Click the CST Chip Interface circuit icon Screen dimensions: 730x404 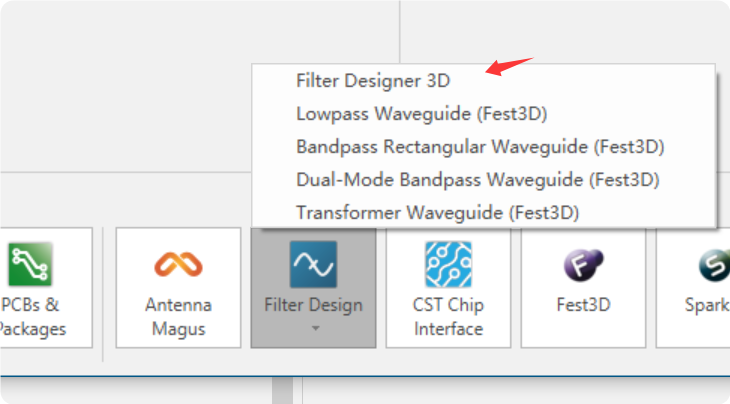tap(448, 264)
